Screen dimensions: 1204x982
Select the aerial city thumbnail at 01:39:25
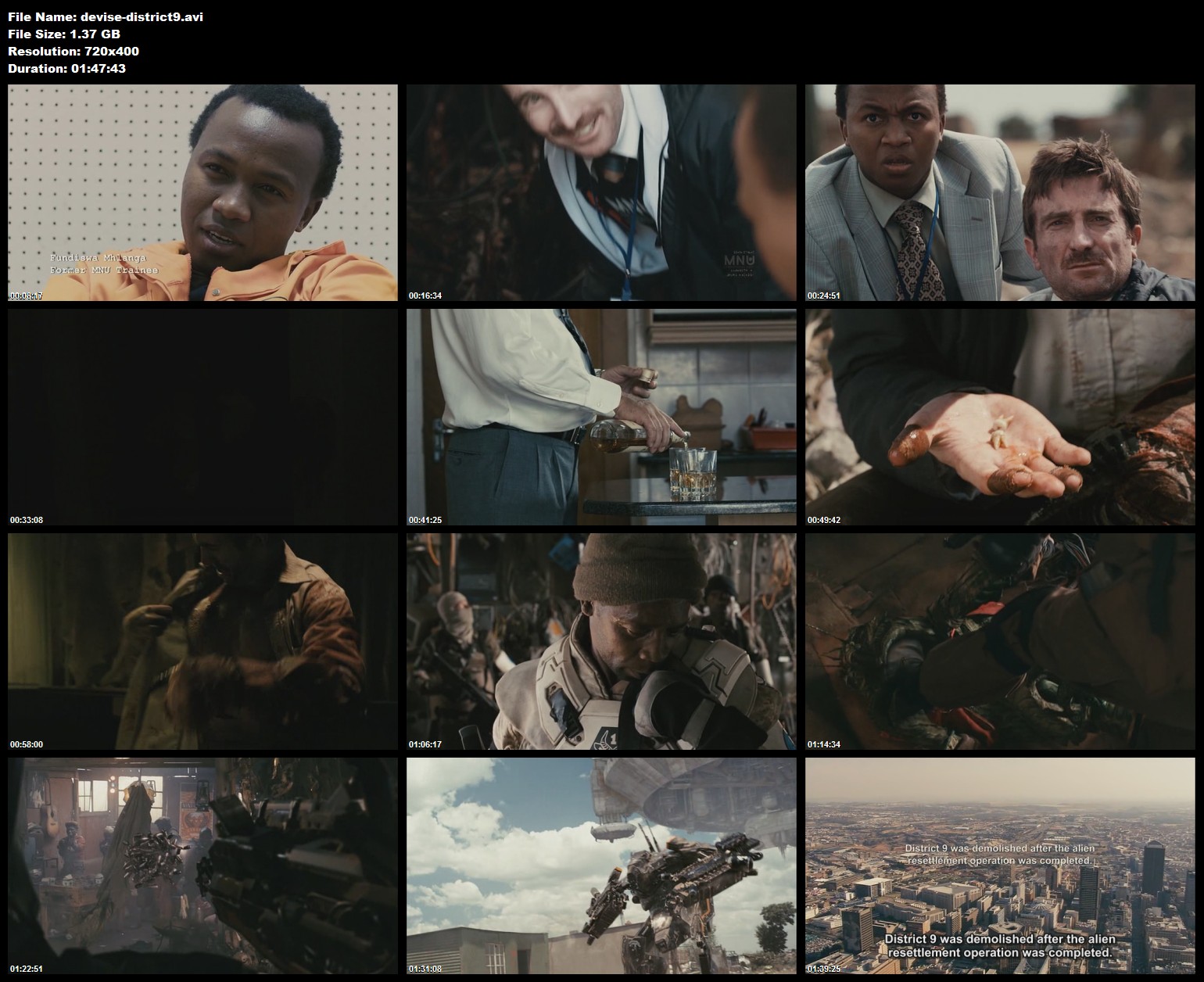[x=1001, y=866]
